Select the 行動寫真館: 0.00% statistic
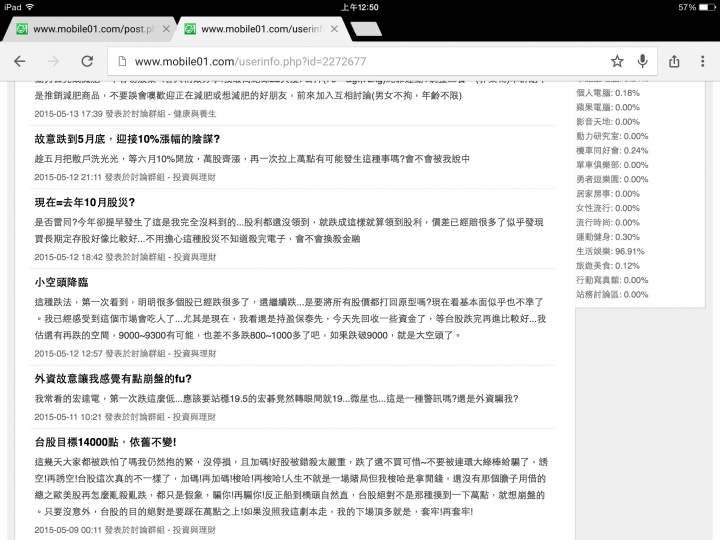This screenshot has width=720, height=540. [x=612, y=280]
